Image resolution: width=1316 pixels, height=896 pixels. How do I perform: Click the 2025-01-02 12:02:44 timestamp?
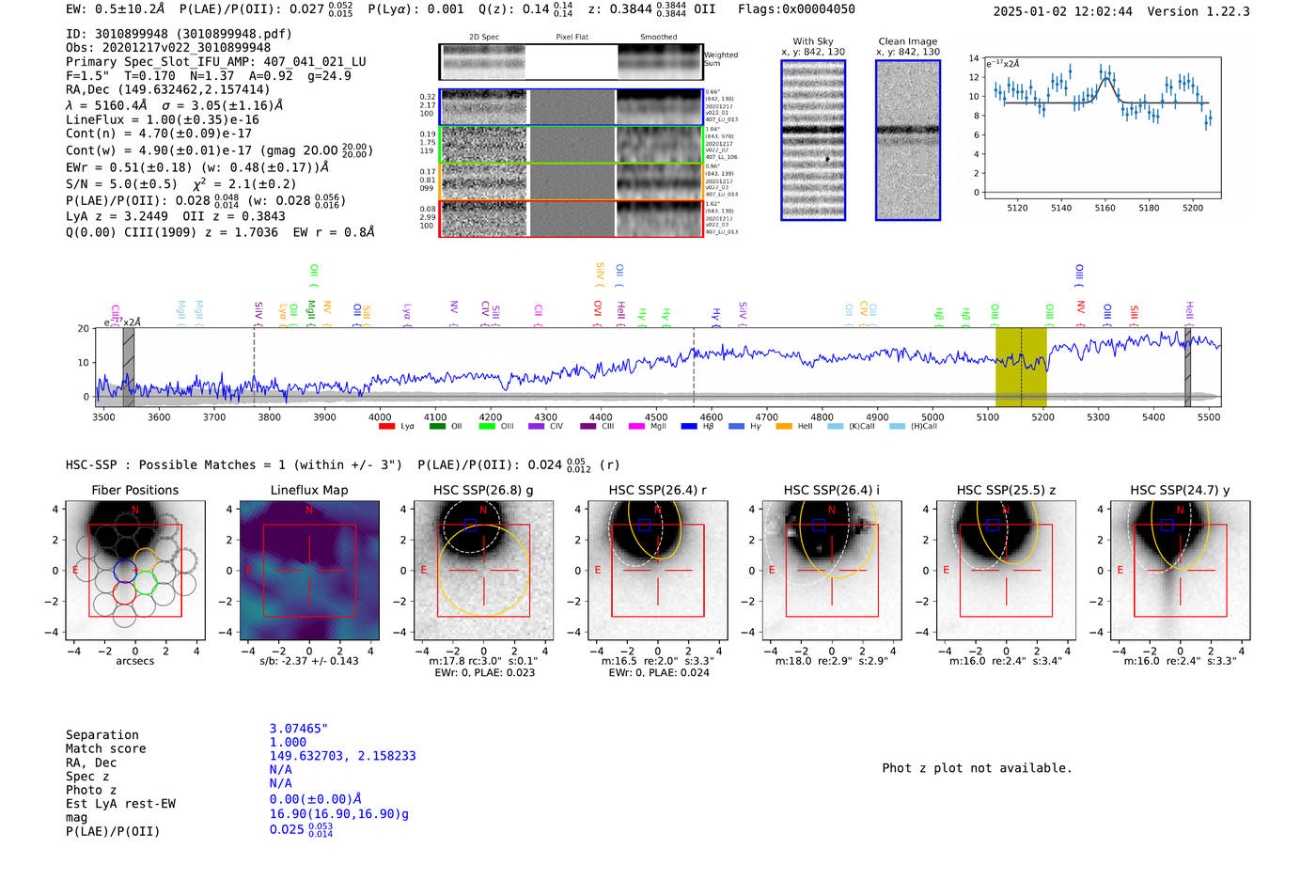pos(1063,12)
